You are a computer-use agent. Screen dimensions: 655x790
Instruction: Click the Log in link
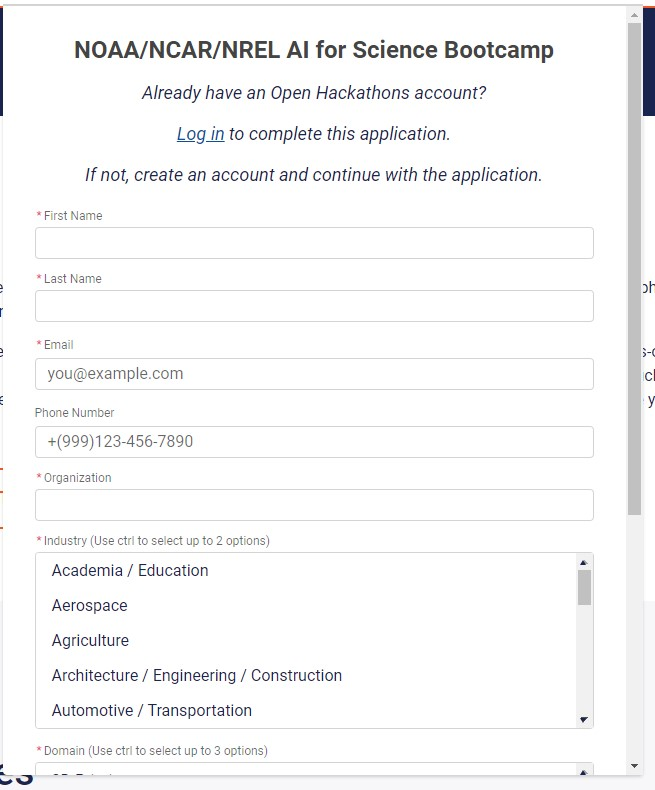(200, 134)
